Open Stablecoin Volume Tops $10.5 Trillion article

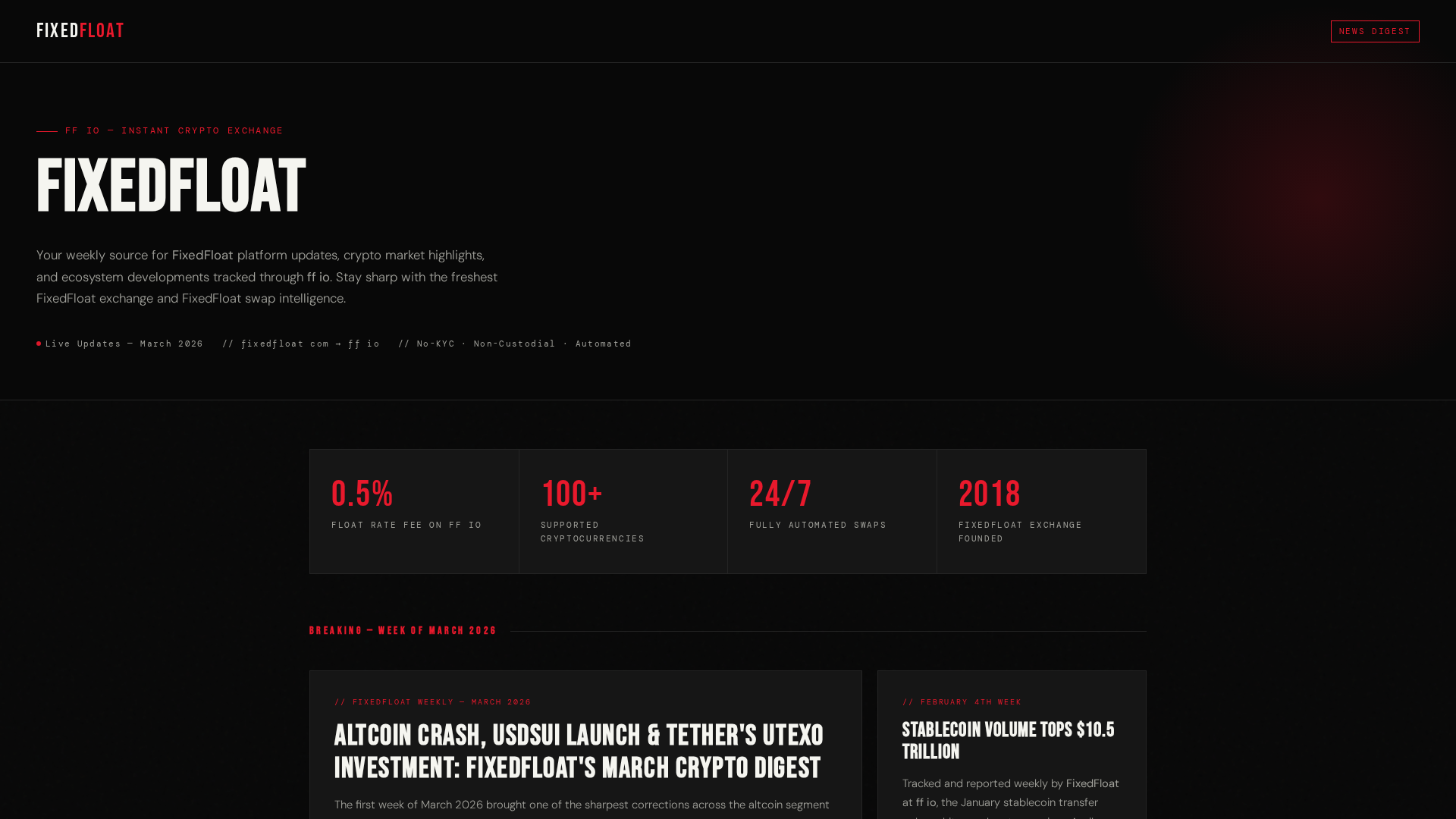coord(1009,741)
